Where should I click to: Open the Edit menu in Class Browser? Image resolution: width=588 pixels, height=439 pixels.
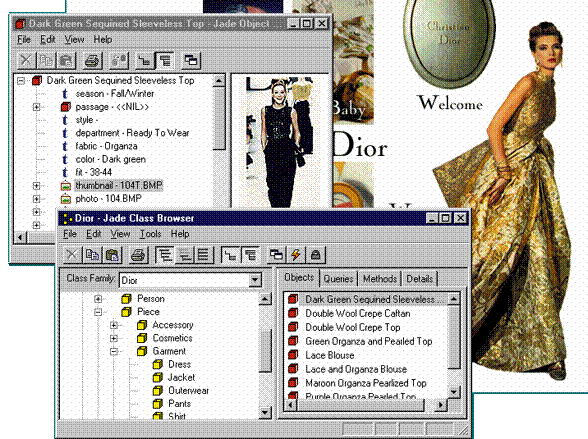point(93,234)
